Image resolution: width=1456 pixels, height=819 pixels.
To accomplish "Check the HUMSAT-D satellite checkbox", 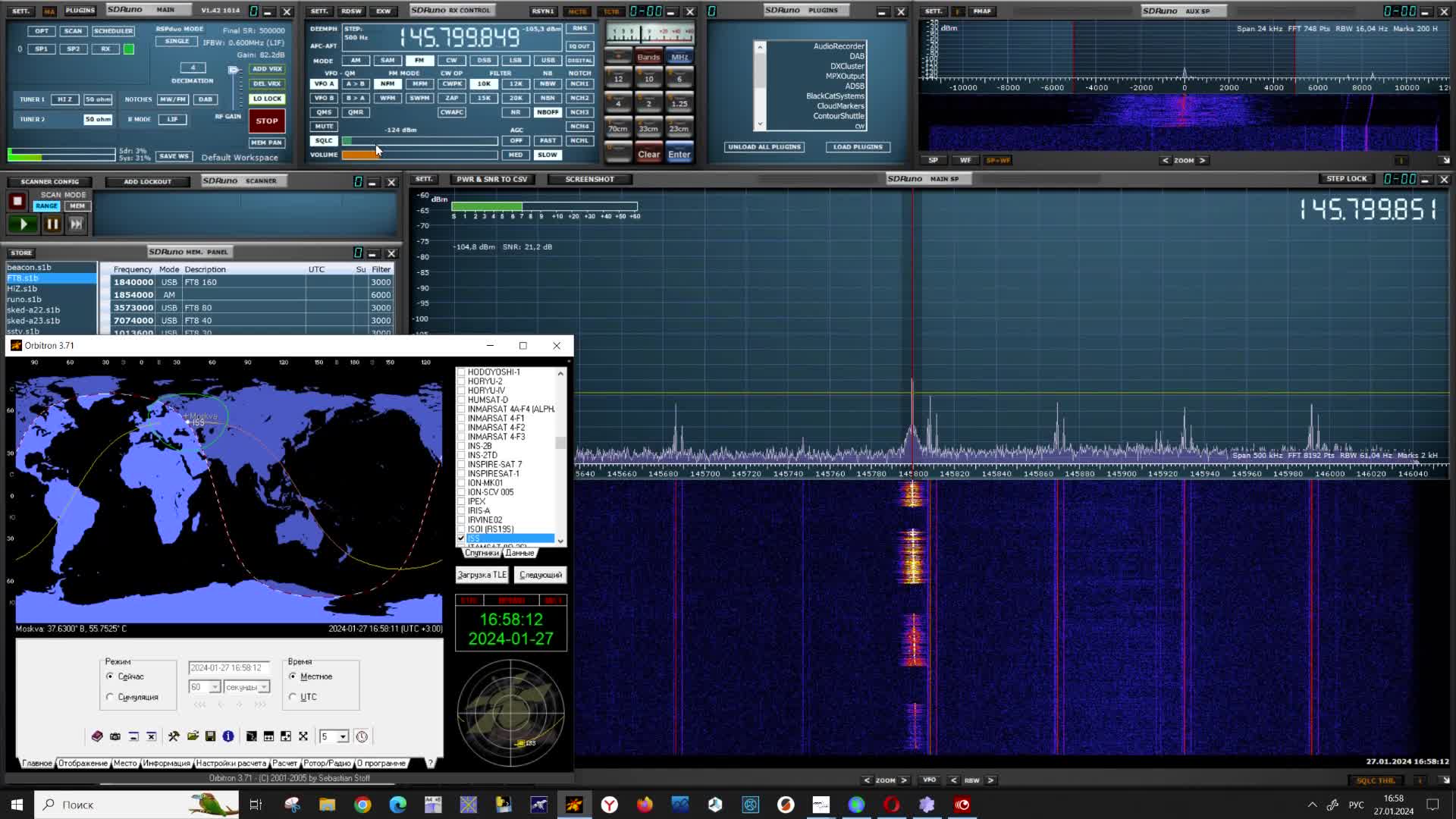I will 461,400.
